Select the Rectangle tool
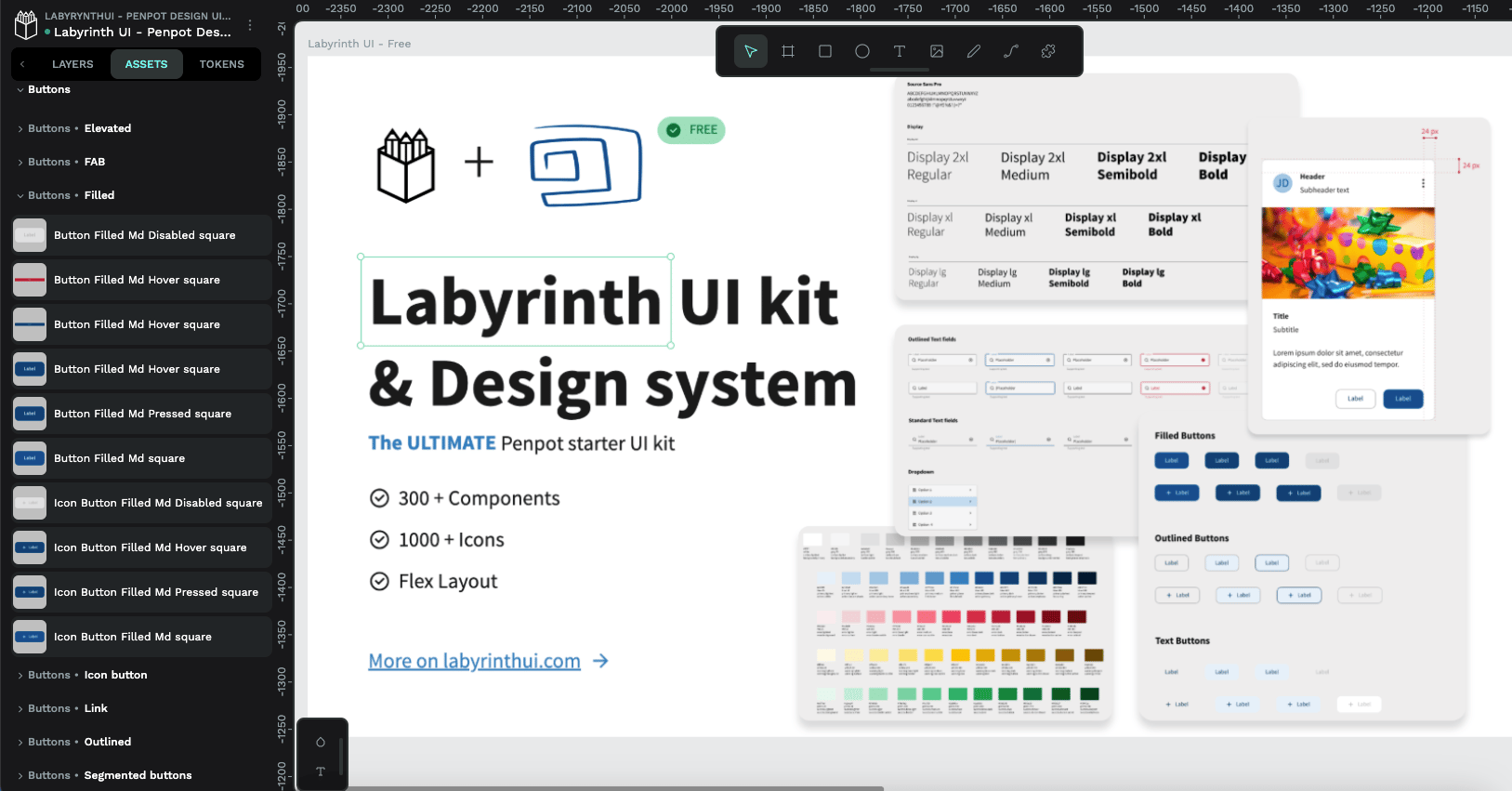Viewport: 1512px width, 791px height. pos(825,51)
